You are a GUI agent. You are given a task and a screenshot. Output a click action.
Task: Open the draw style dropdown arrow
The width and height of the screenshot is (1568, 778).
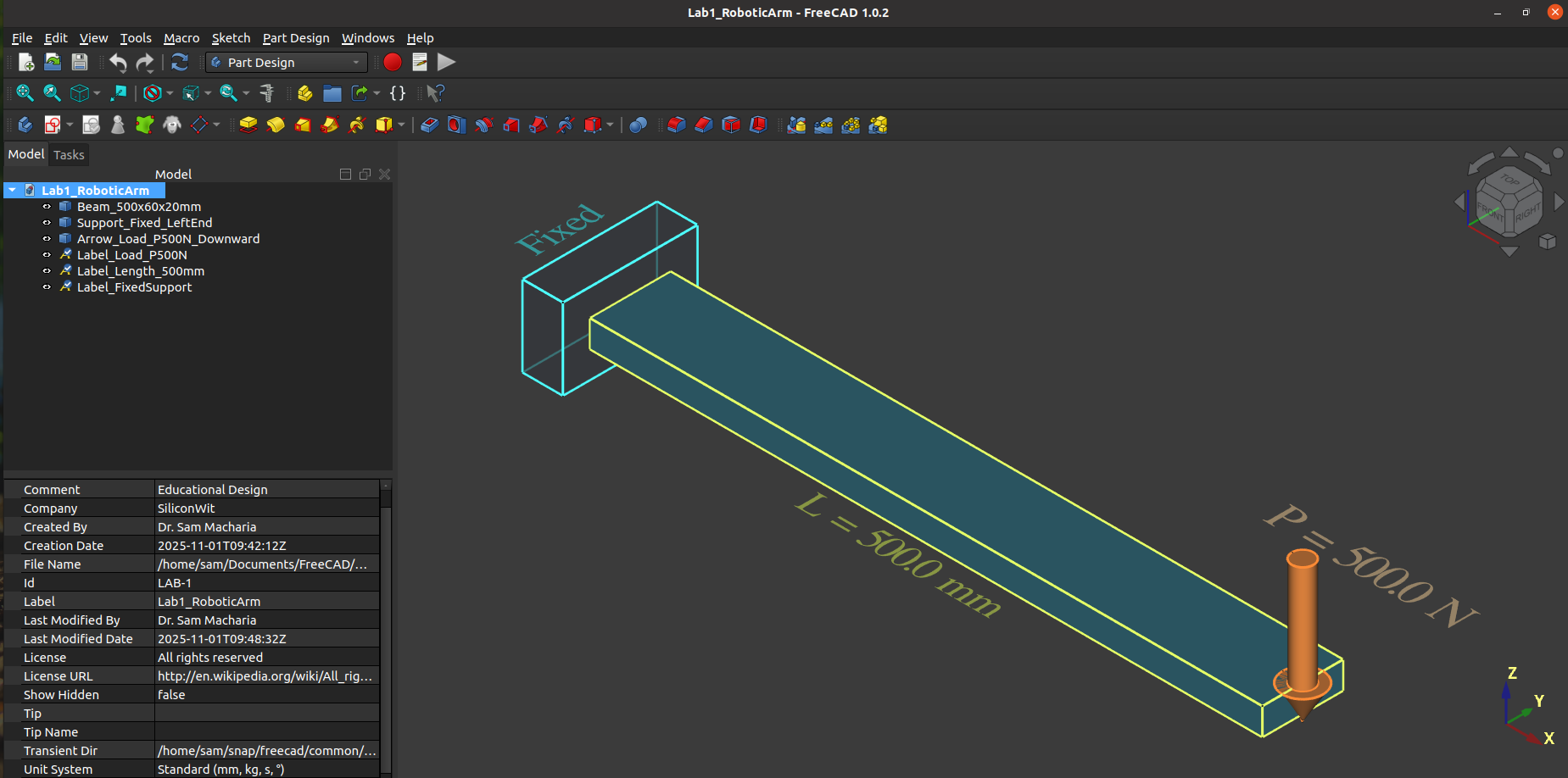tap(170, 93)
